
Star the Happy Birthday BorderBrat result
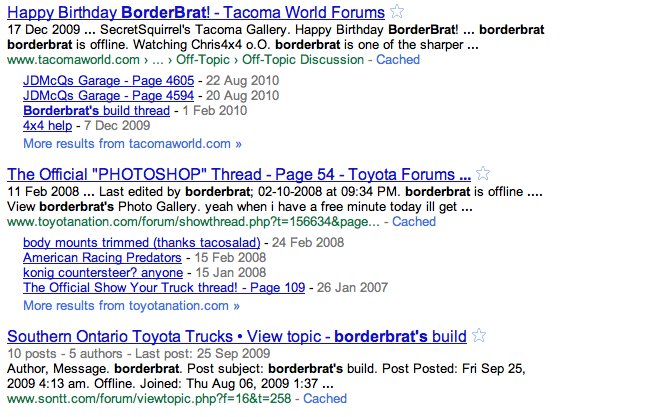397,11
